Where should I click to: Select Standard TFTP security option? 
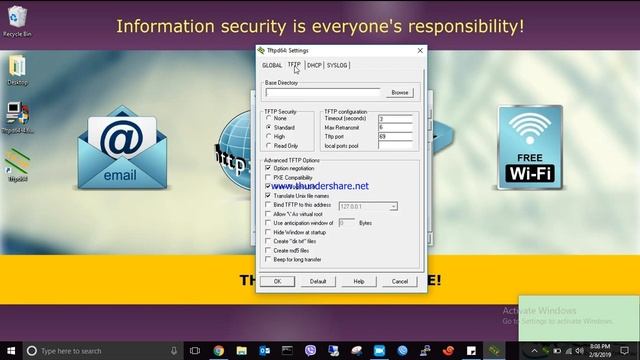pyautogui.click(x=269, y=127)
